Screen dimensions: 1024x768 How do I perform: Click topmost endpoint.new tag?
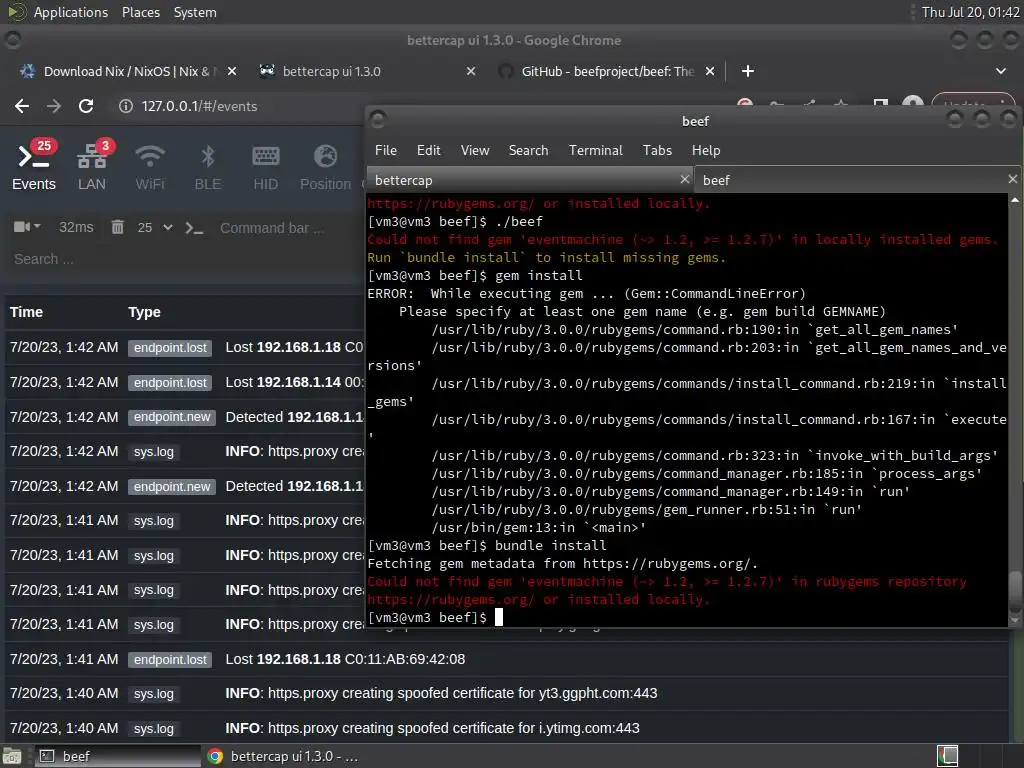[x=172, y=417]
